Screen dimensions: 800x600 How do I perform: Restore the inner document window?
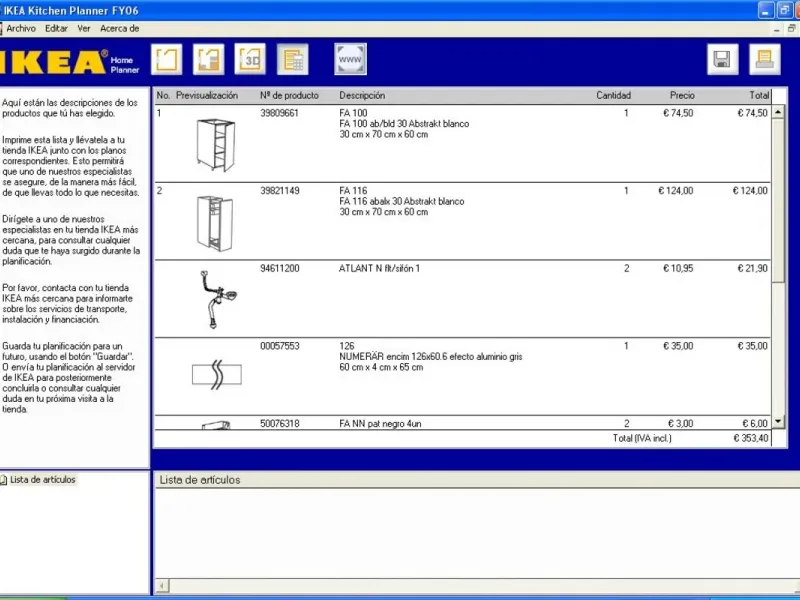[x=791, y=29]
